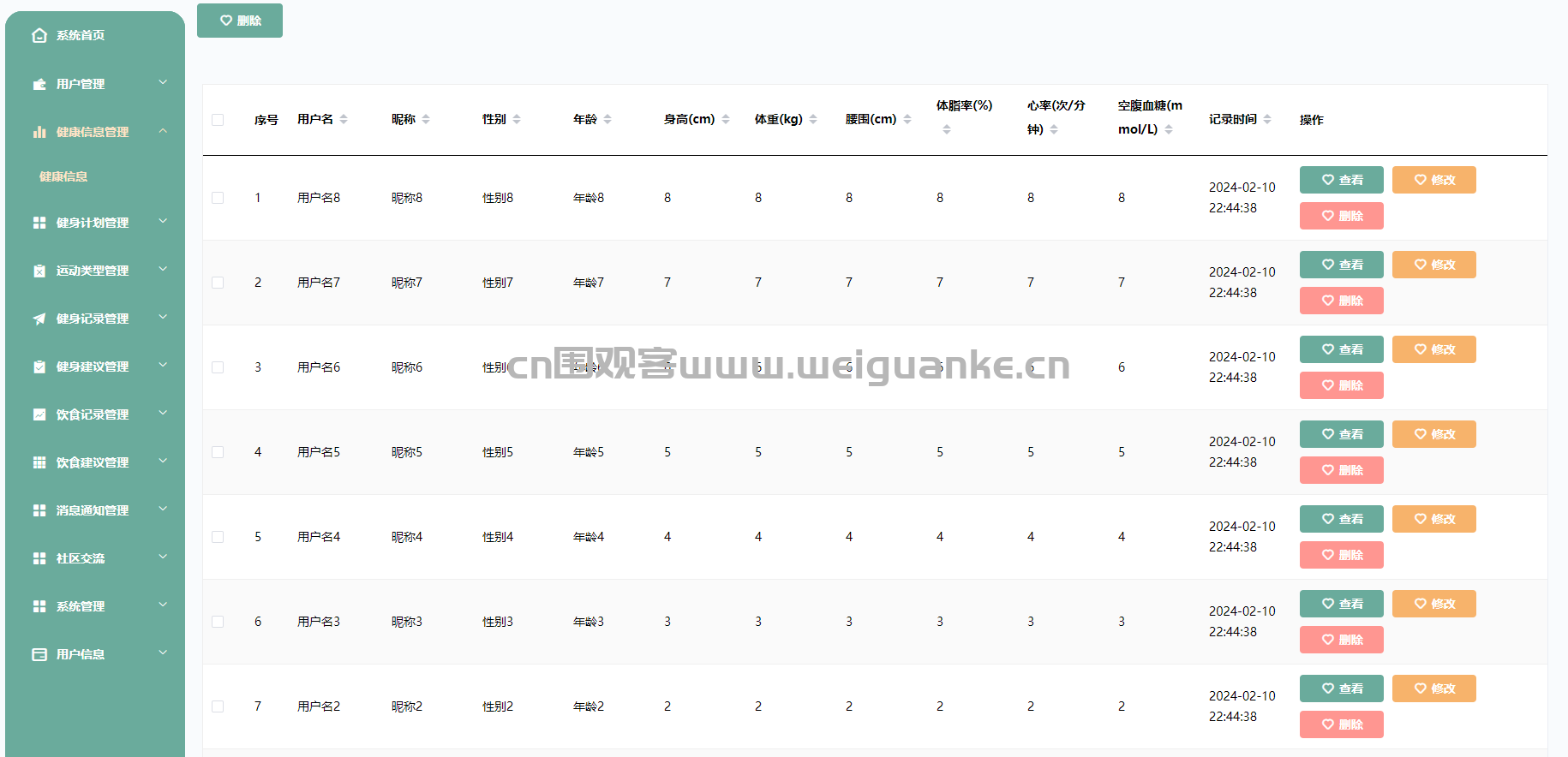This screenshot has width=1568, height=757.
Task: Sort the table by 记录时间 column
Action: [1267, 119]
